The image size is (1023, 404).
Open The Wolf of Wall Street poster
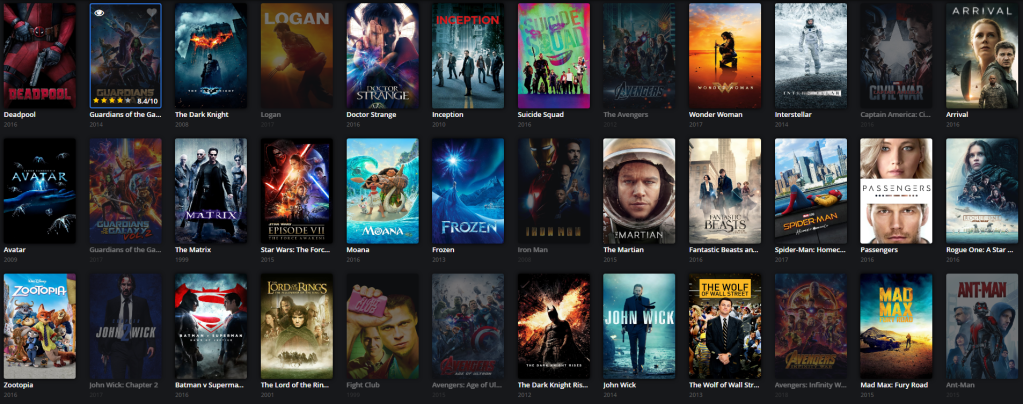click(x=725, y=326)
